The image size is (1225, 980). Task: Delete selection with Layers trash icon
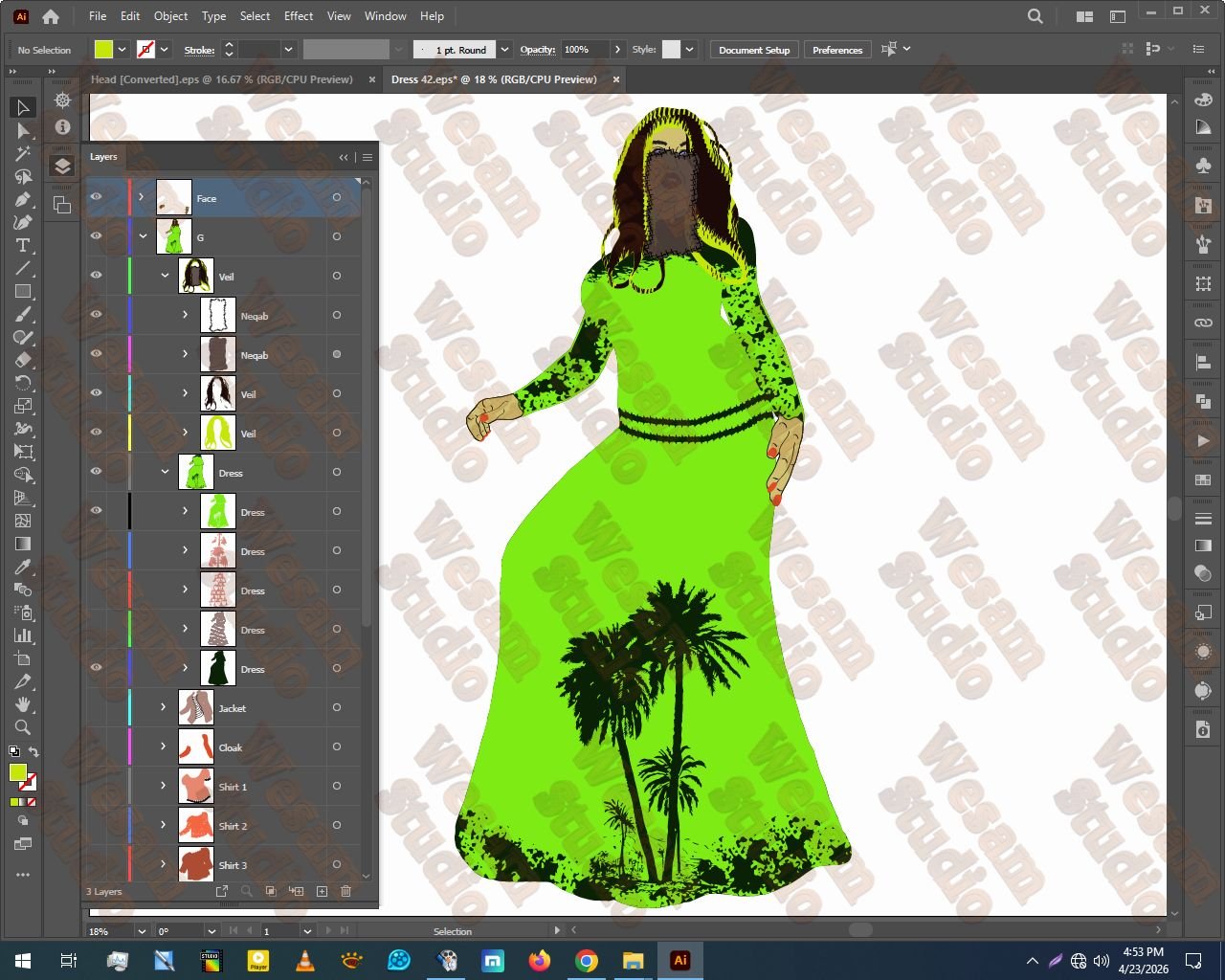tap(346, 891)
